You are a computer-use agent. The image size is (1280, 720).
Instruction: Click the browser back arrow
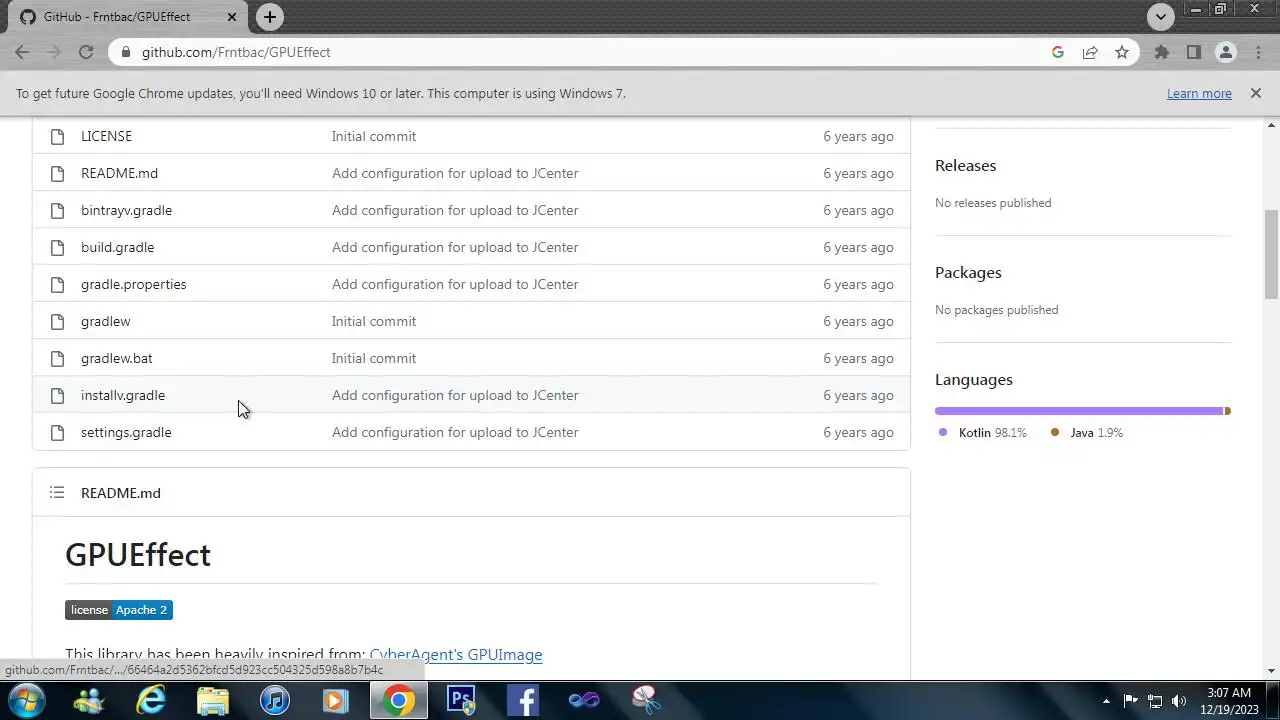coord(22,52)
